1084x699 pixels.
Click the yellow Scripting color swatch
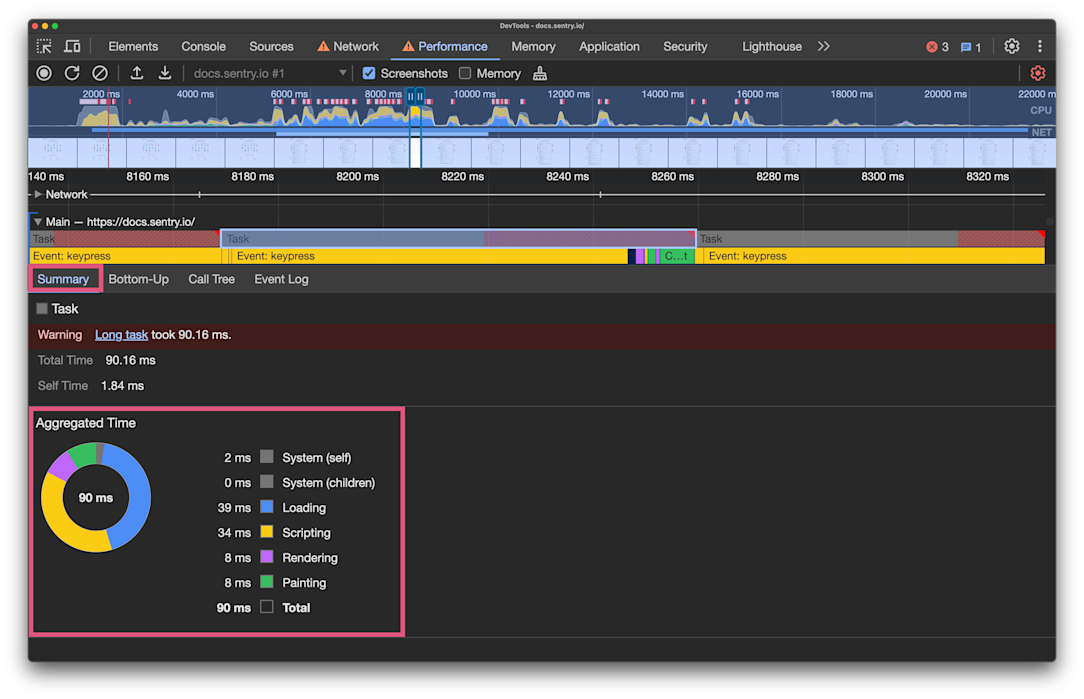point(267,532)
